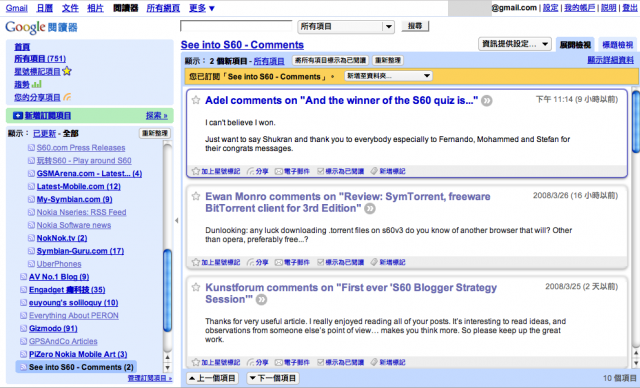
Task: Click the sidebar scrollbar blue thumb
Action: [167, 290]
